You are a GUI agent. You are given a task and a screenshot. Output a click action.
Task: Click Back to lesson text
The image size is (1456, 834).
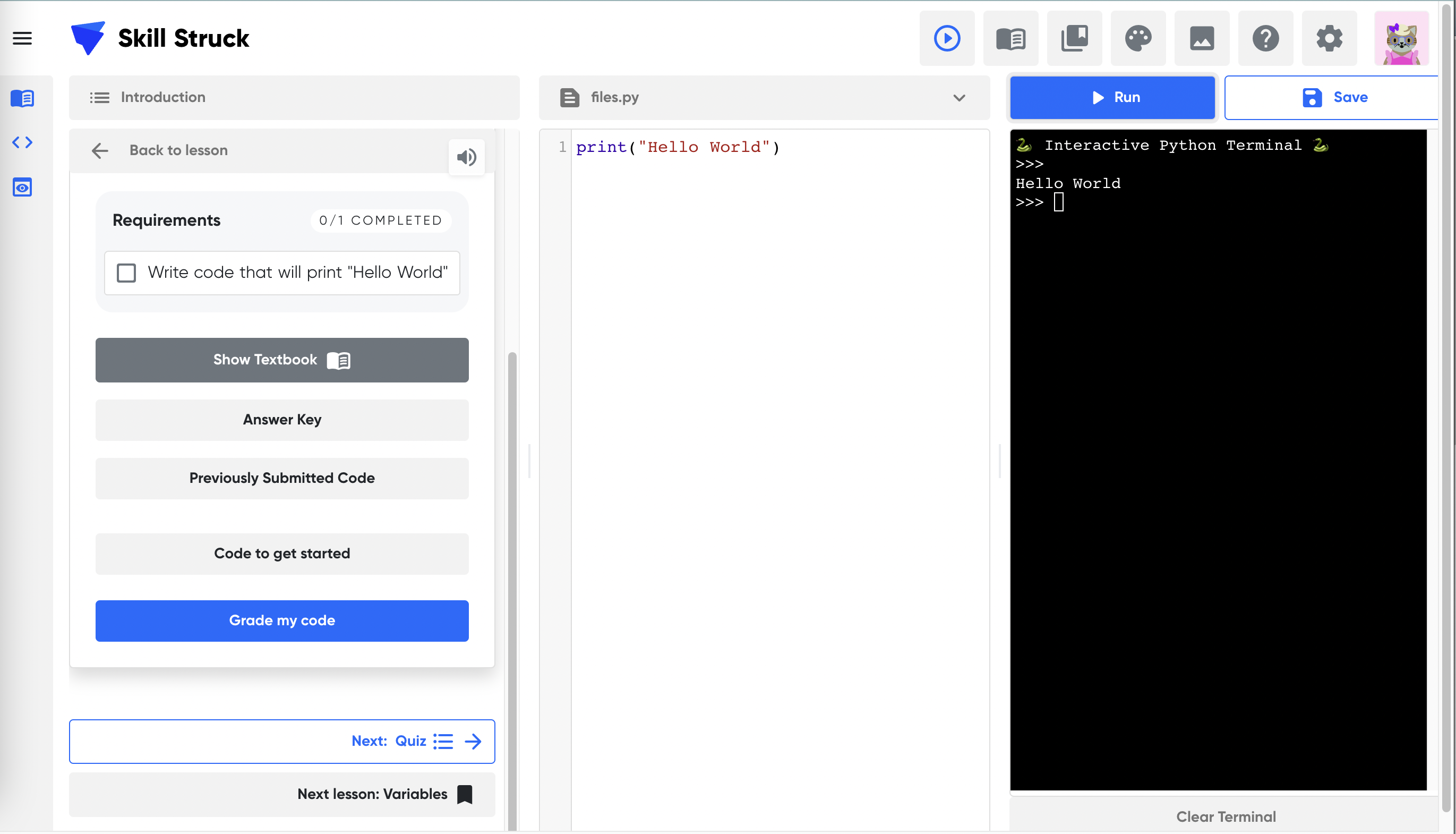[x=178, y=151]
